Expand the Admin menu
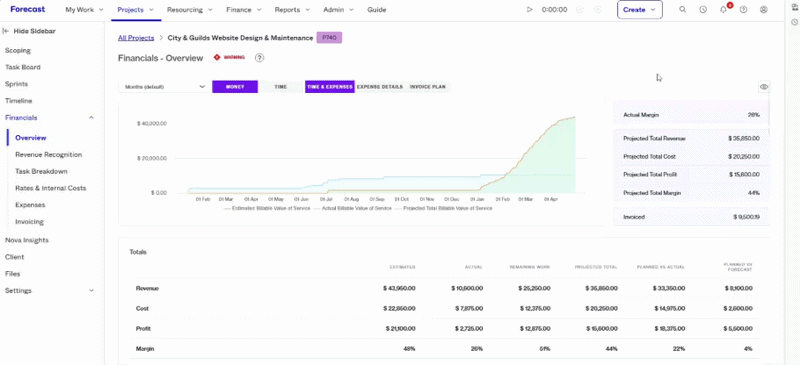The image size is (800, 365). point(339,10)
